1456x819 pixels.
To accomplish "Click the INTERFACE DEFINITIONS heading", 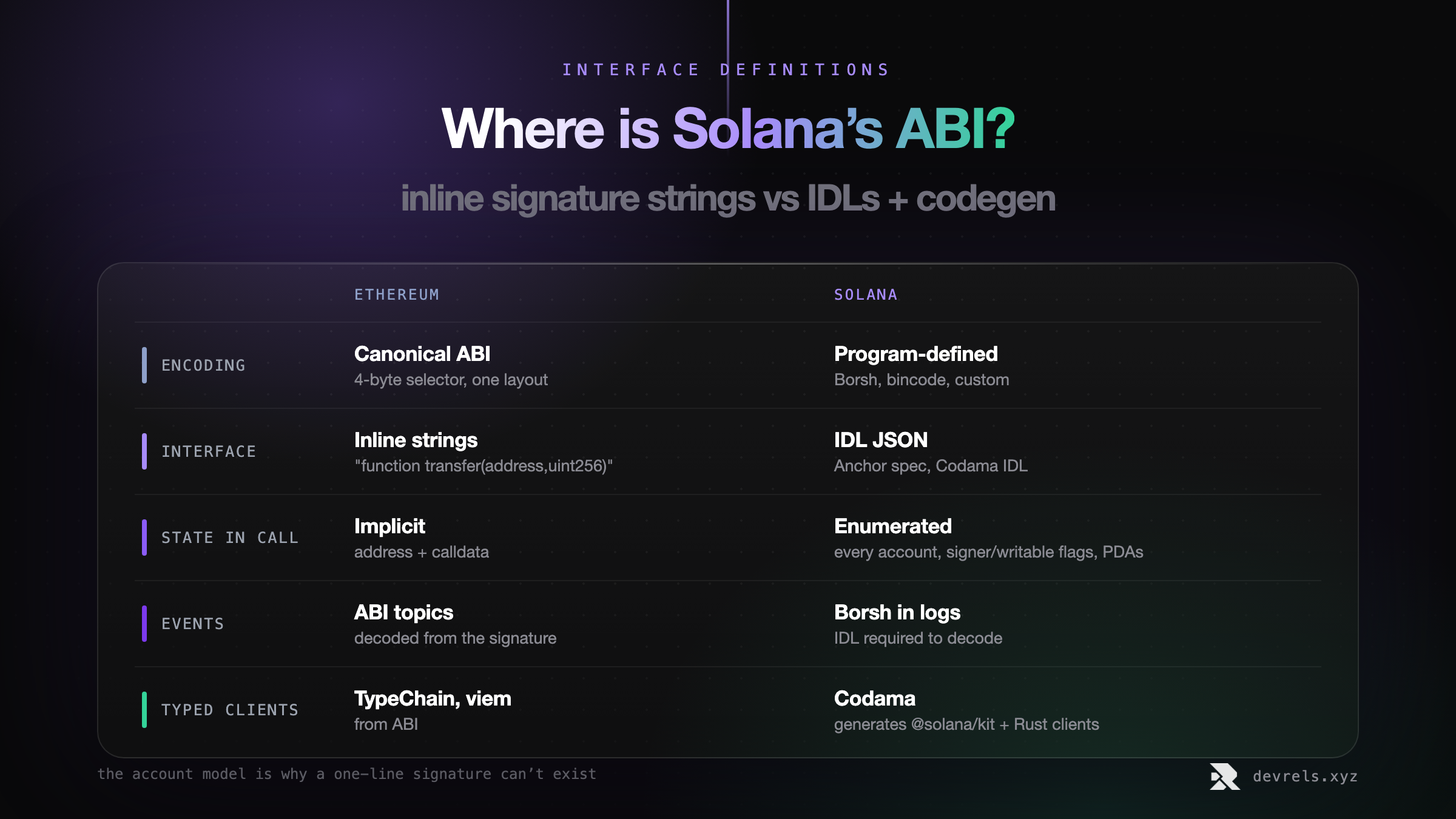I will [x=726, y=70].
